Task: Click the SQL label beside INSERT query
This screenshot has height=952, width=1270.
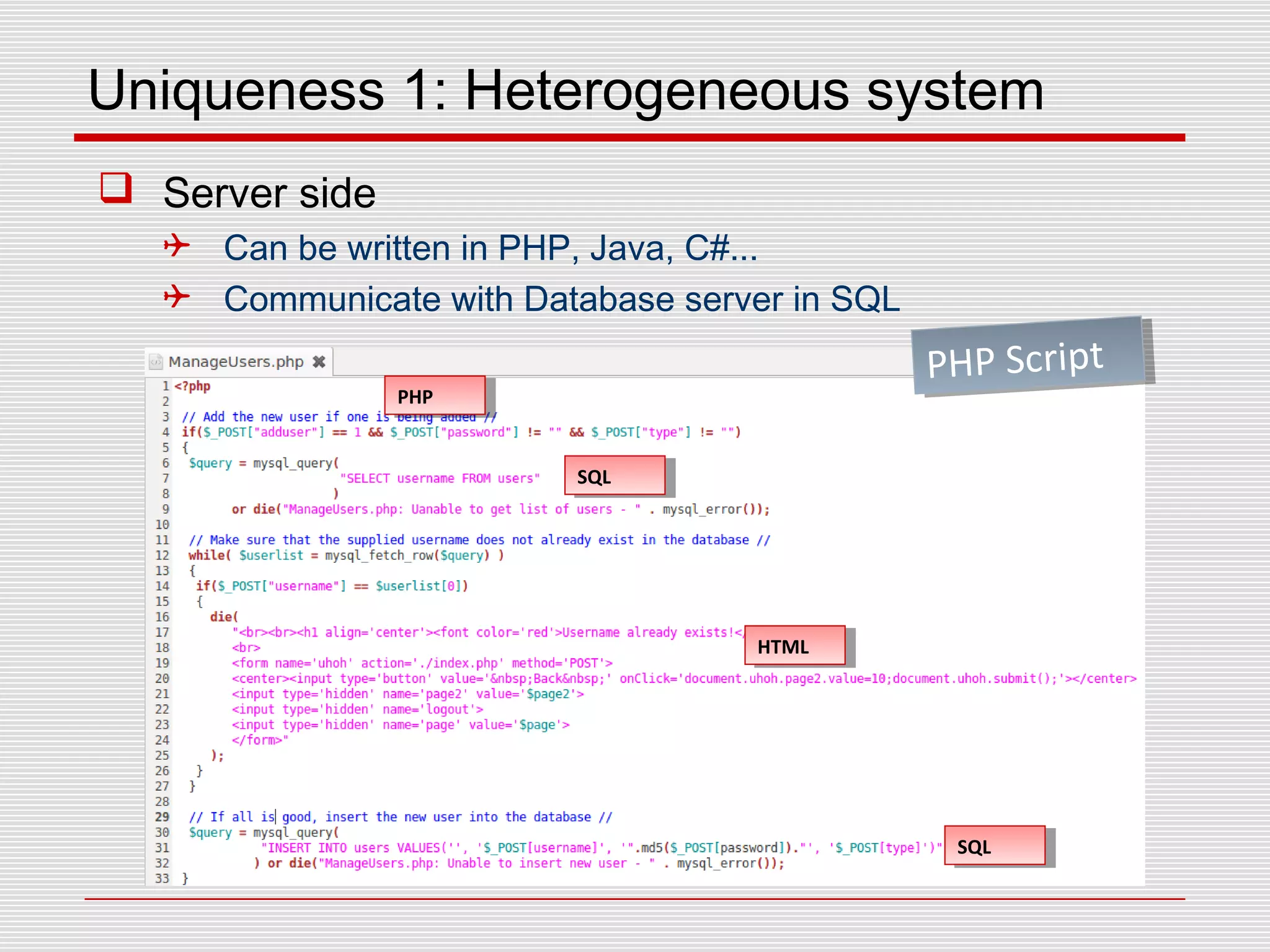Action: coord(995,845)
